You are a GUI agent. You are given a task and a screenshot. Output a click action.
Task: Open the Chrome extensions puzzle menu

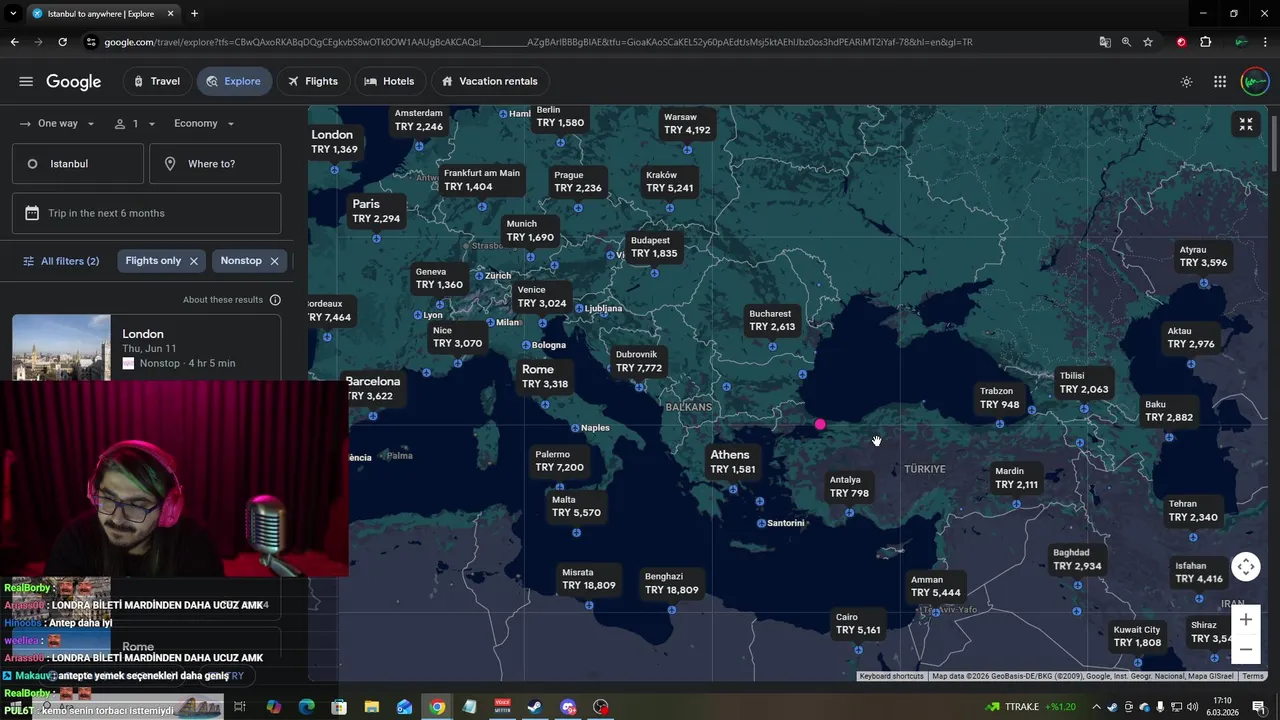click(x=1205, y=42)
